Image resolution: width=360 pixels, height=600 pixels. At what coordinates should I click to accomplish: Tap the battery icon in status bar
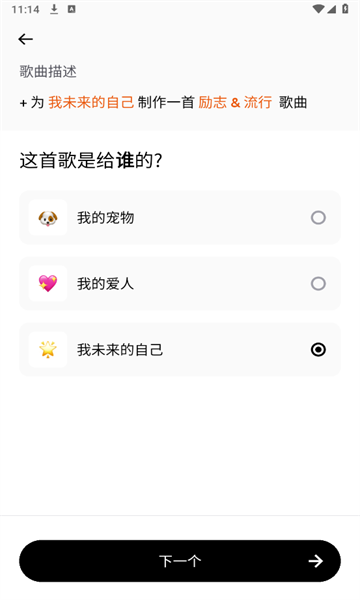tap(345, 9)
